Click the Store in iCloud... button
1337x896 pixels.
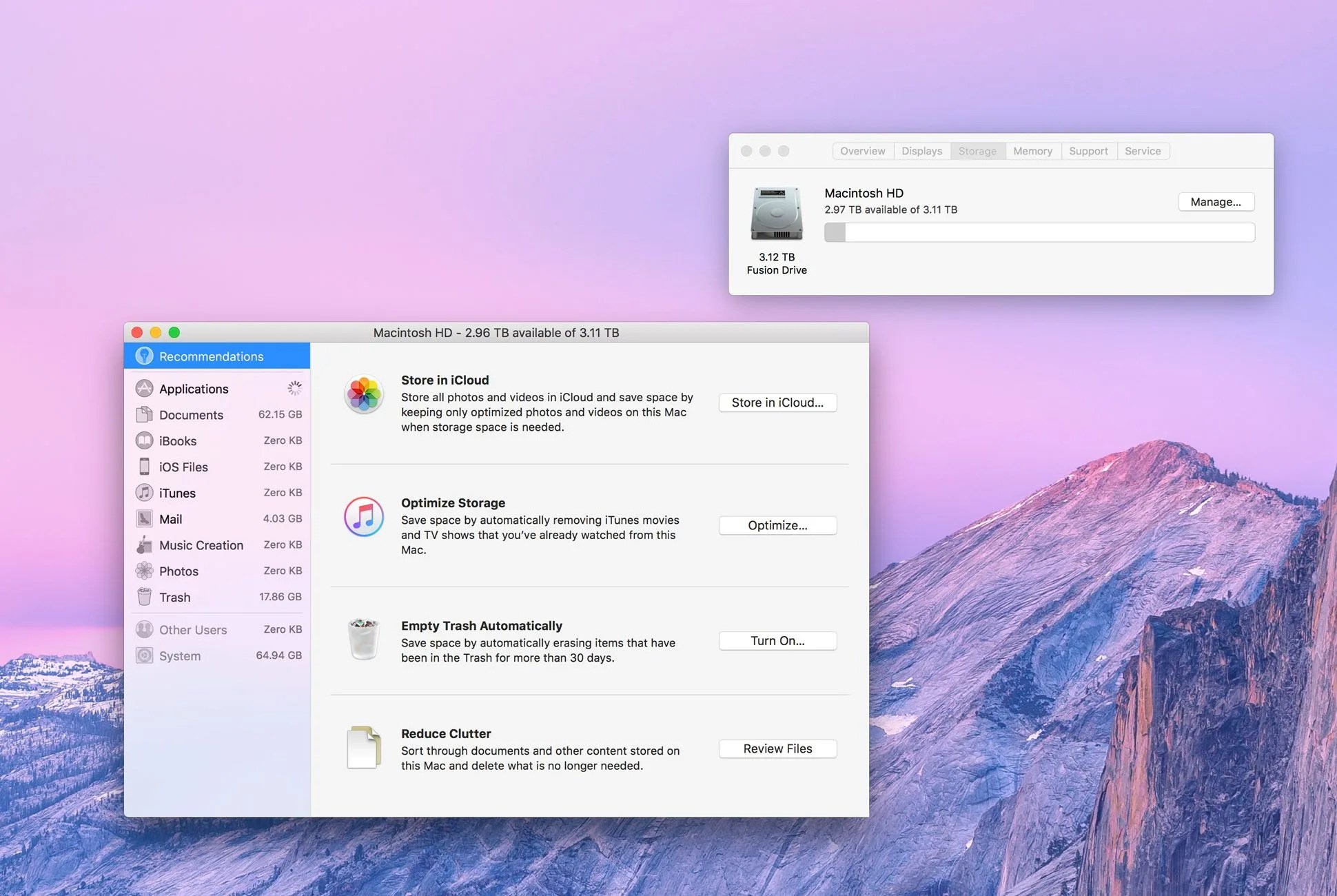click(x=778, y=403)
